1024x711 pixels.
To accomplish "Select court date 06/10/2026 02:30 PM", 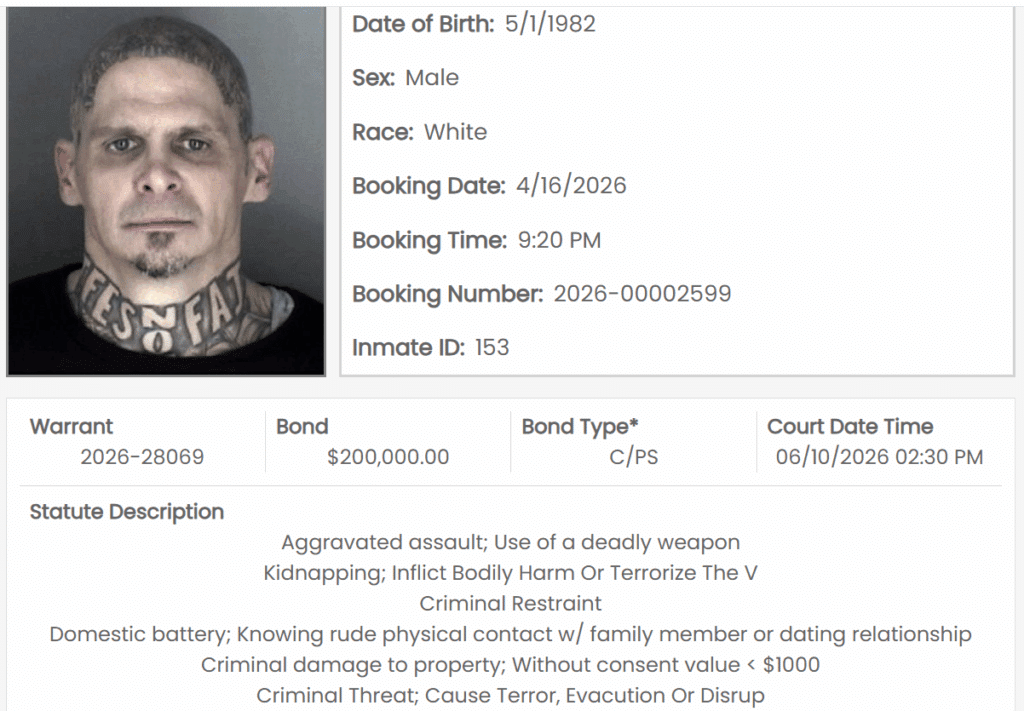I will pyautogui.click(x=879, y=456).
